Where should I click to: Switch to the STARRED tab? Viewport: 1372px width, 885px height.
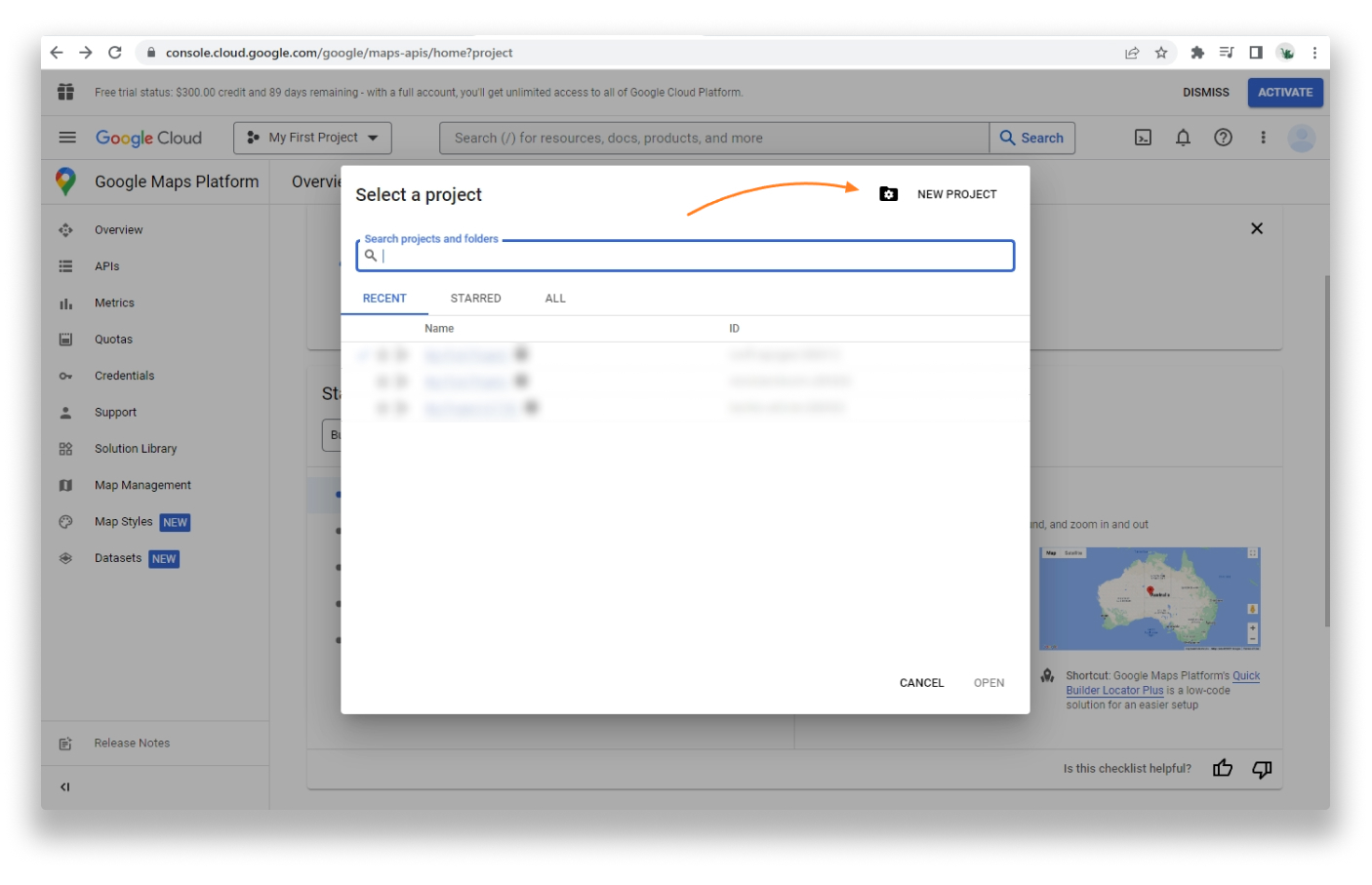[476, 299]
